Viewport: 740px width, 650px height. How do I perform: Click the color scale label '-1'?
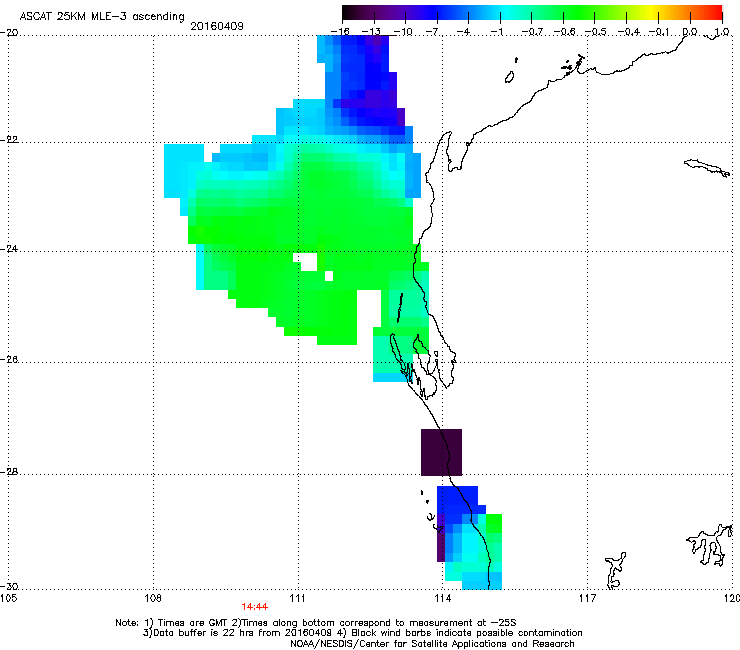(496, 32)
